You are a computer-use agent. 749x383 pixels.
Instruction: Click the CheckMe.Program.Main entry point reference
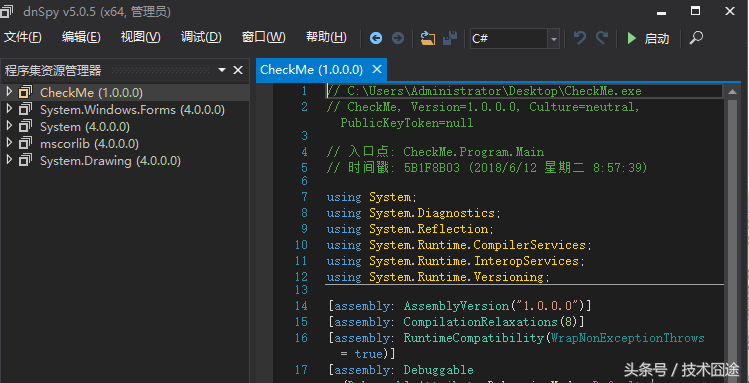click(x=473, y=152)
